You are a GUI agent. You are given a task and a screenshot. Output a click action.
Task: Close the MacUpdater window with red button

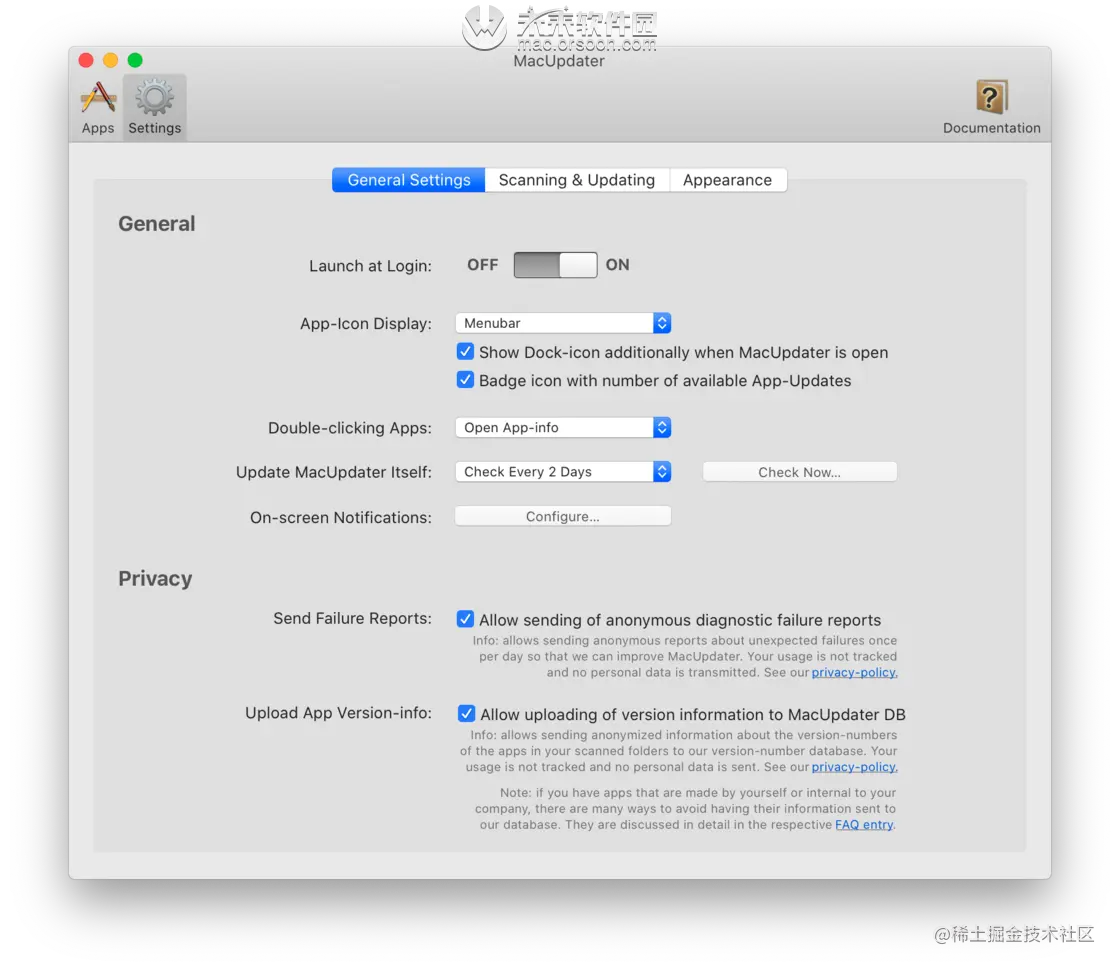coord(86,60)
